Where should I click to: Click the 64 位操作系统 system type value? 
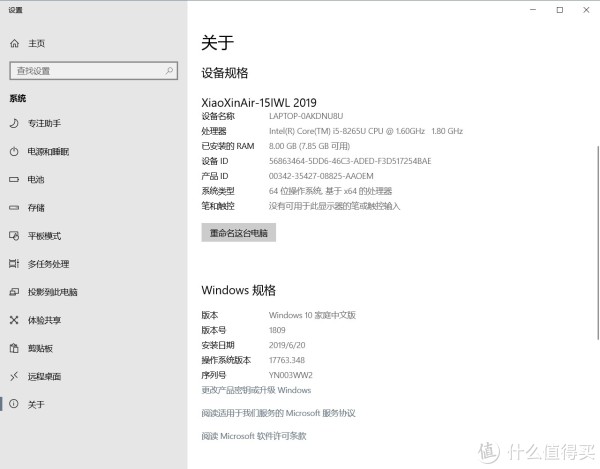(330, 191)
